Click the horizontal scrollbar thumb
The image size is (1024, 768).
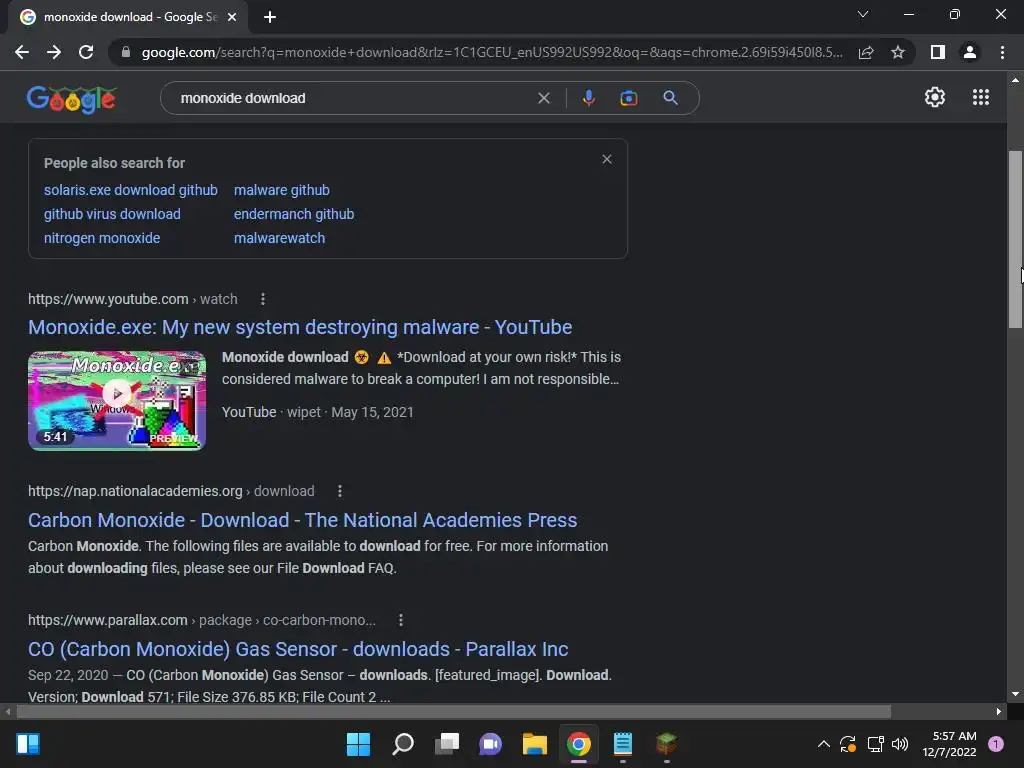[x=454, y=711]
